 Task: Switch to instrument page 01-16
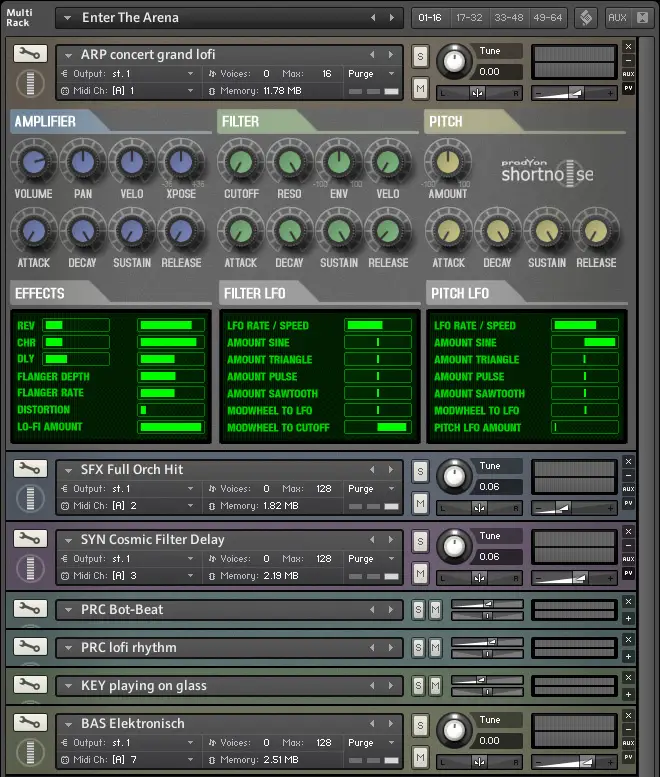430,18
